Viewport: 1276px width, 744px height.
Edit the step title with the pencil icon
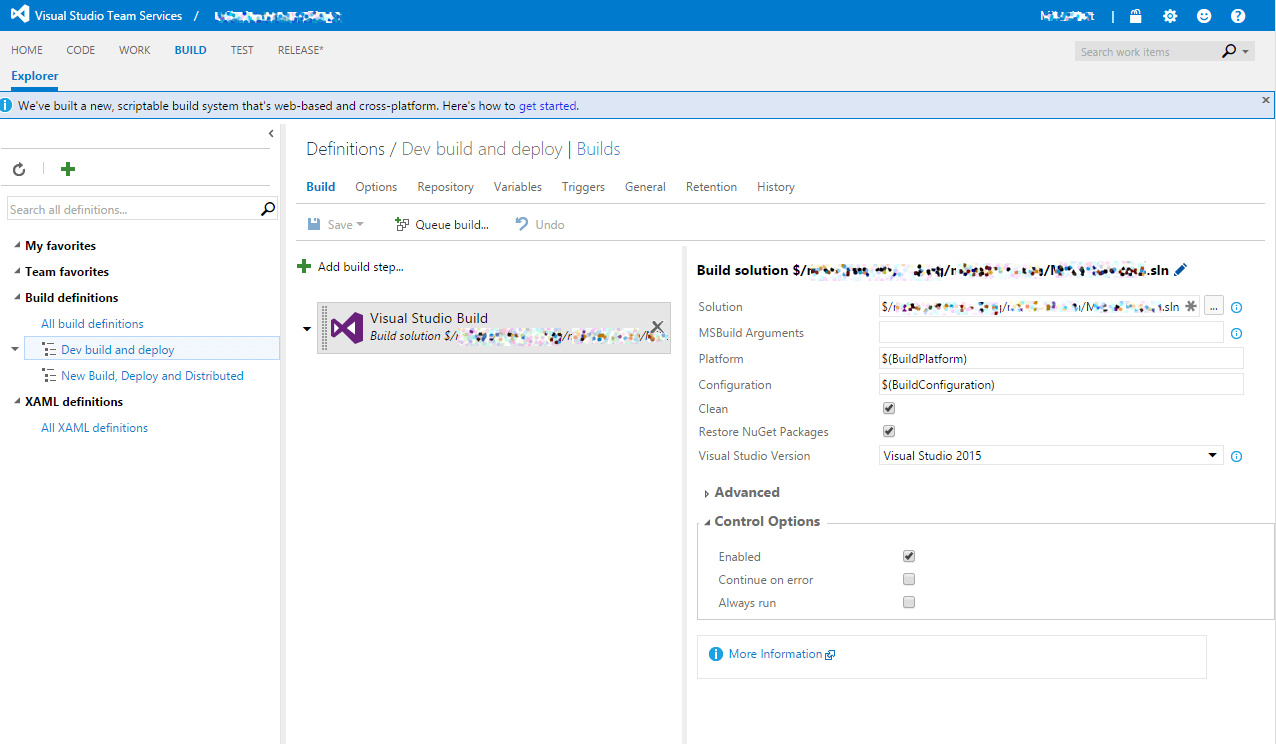click(1180, 269)
